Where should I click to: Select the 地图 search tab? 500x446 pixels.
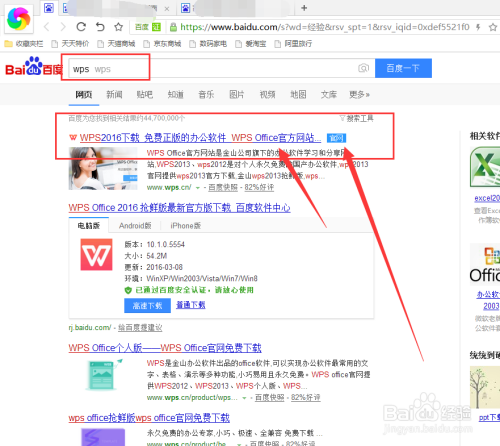click(298, 95)
